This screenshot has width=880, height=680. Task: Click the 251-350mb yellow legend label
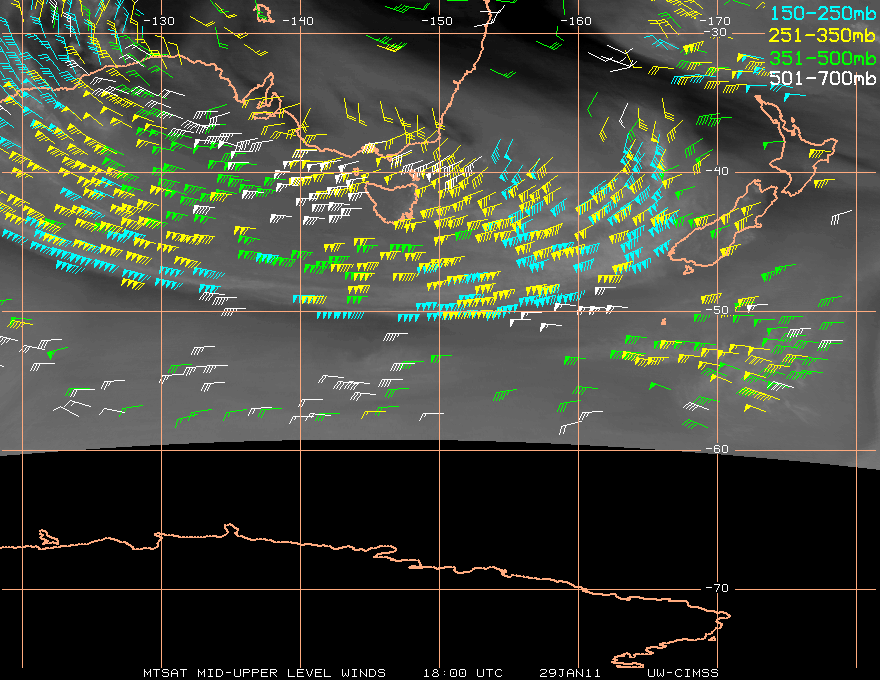coord(822,35)
